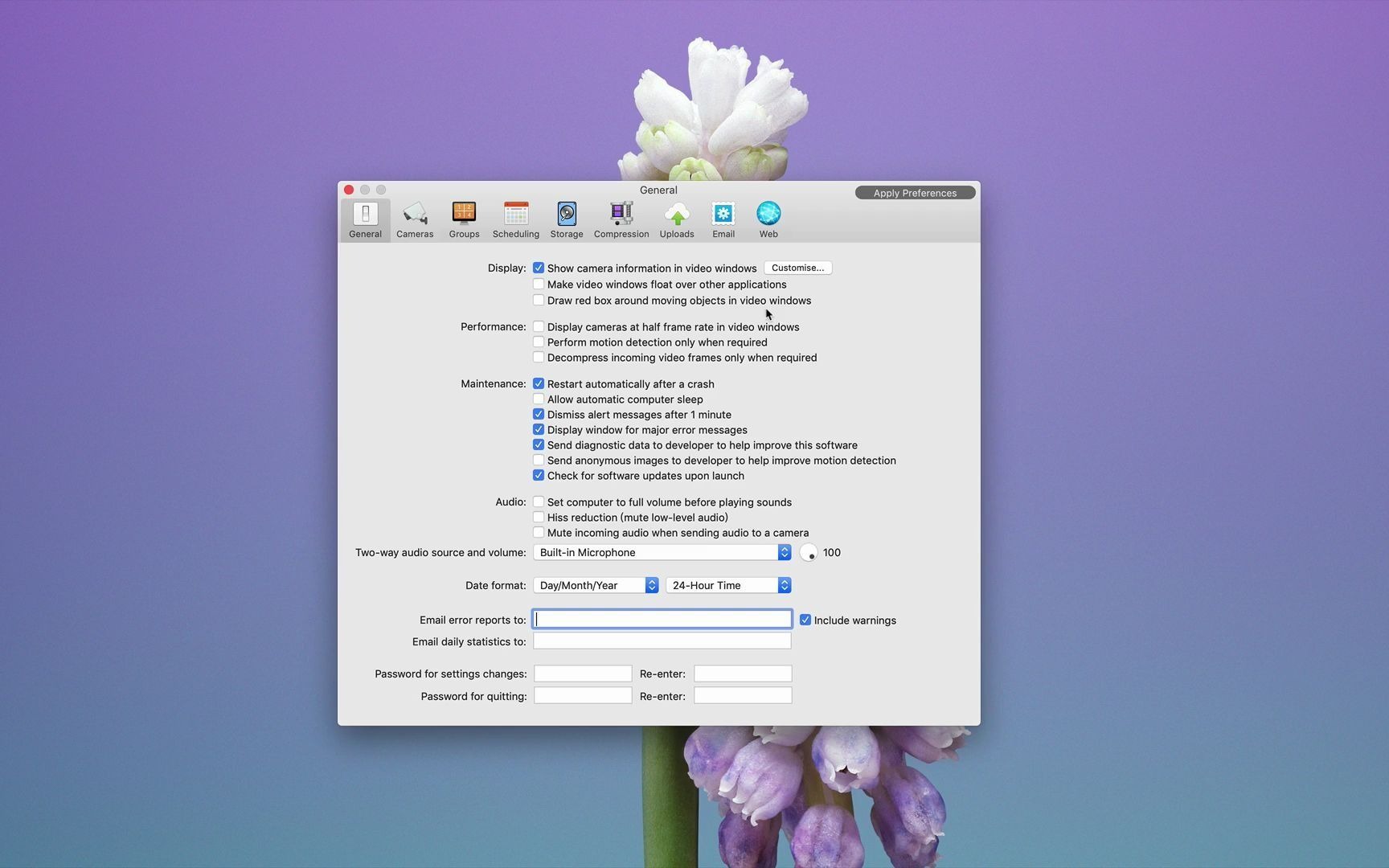Enable Make video windows float over applications
The height and width of the screenshot is (868, 1389).
[539, 284]
